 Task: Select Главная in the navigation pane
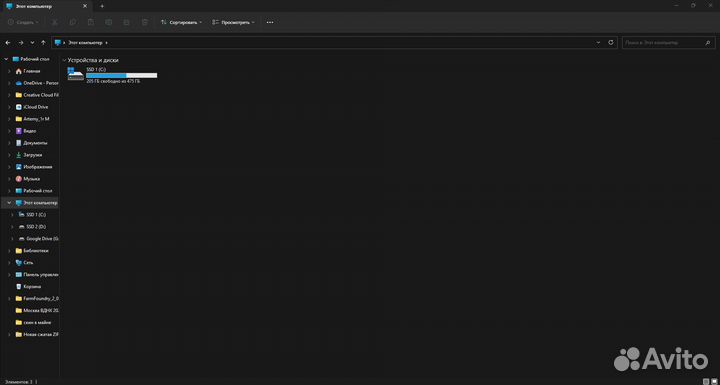click(32, 71)
